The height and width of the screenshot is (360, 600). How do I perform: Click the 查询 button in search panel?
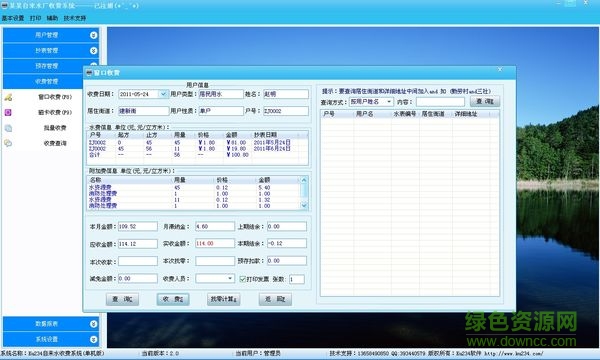click(484, 101)
